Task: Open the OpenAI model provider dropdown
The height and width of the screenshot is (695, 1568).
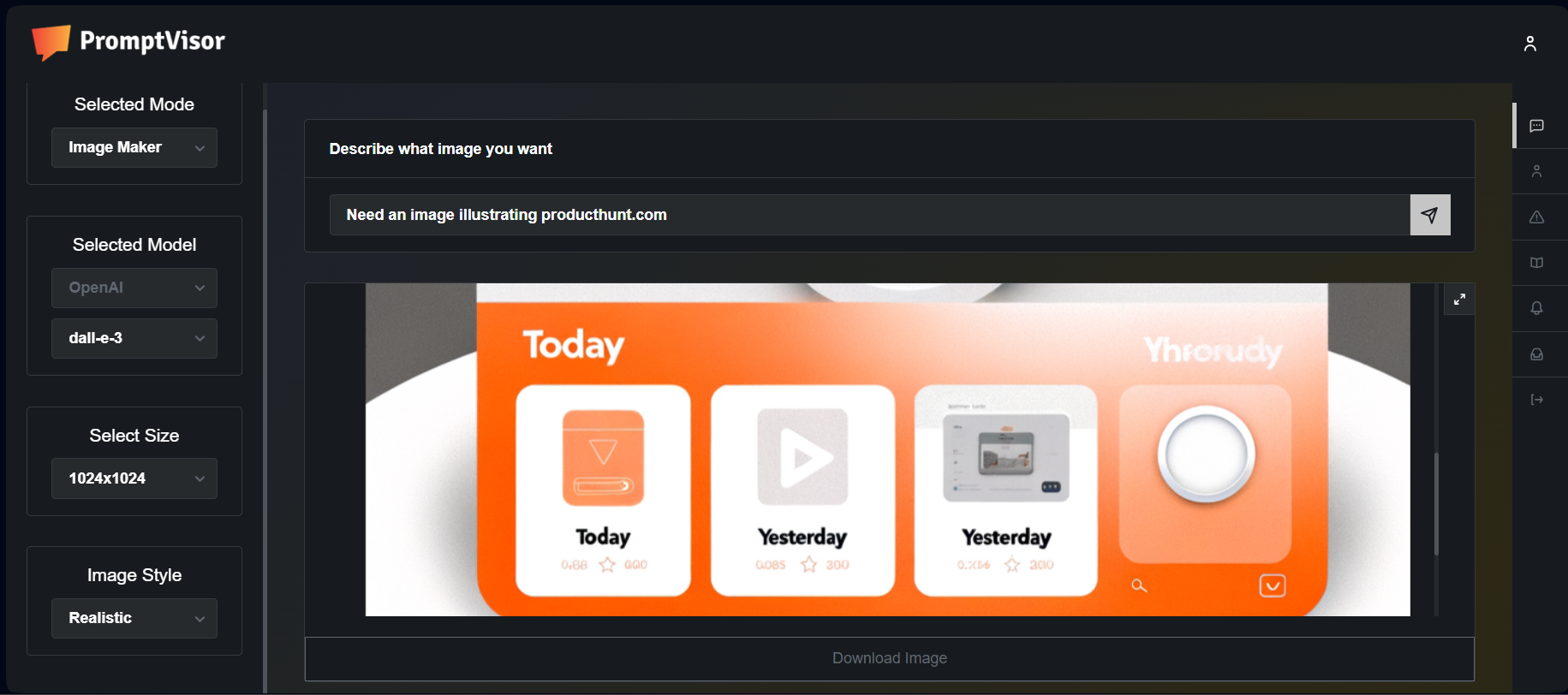Action: tap(134, 288)
